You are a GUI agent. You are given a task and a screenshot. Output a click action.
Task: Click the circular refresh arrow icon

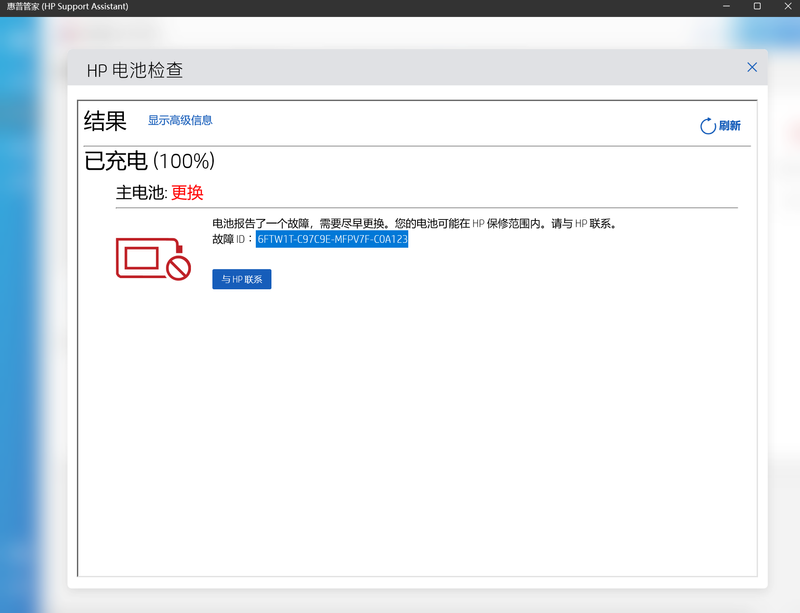coord(708,126)
